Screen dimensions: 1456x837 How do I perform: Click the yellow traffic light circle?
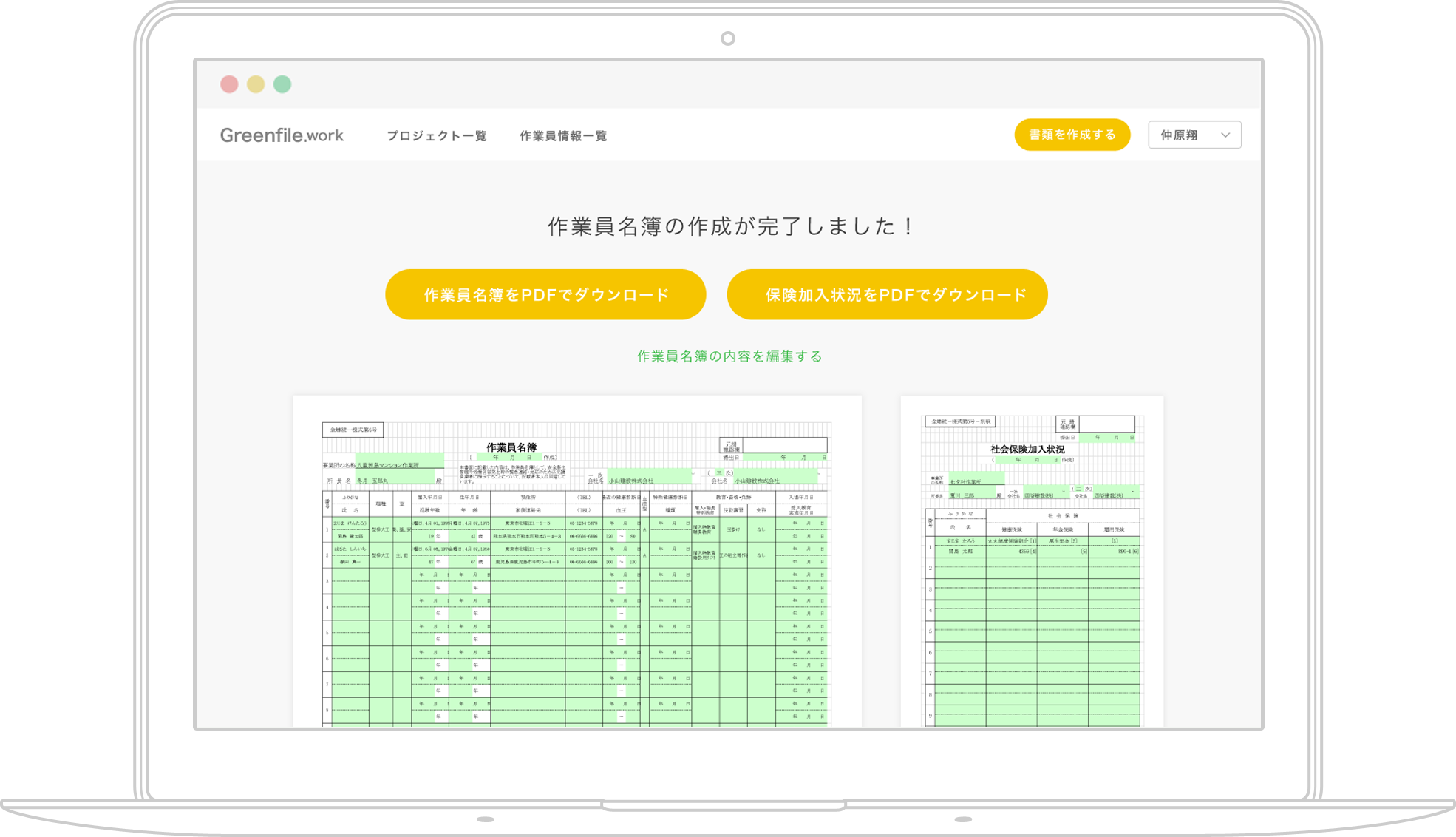(x=256, y=84)
